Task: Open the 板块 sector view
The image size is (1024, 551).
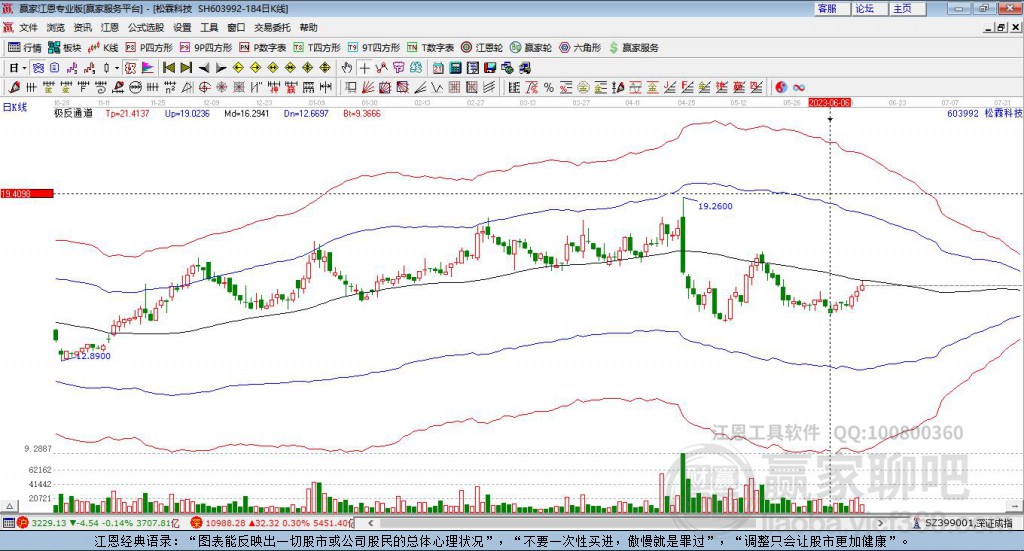Action: click(65, 48)
